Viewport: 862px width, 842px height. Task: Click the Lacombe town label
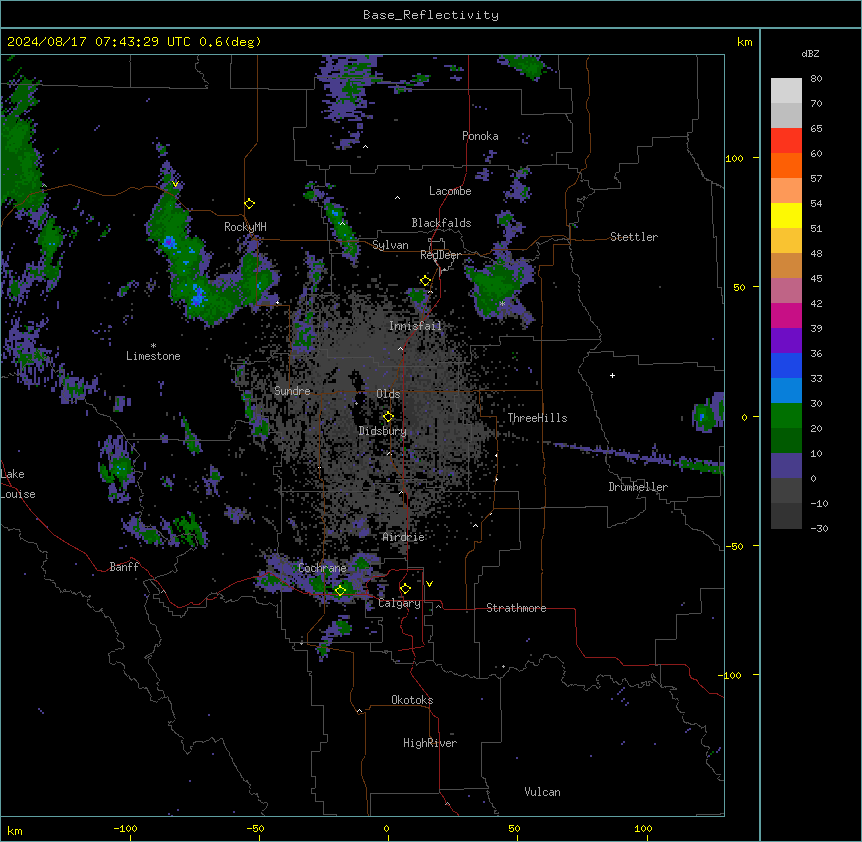click(x=450, y=191)
